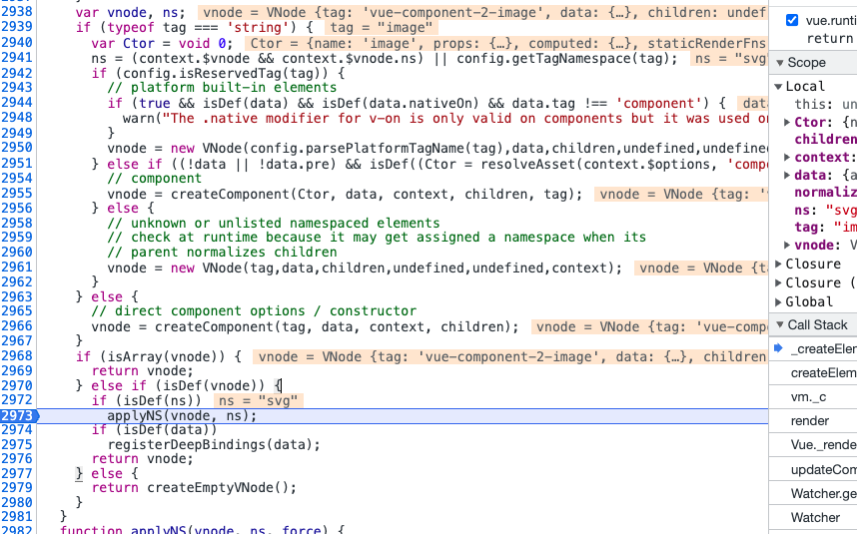Select the updateComponent call stack frame
This screenshot has height=534, width=857.
813,470
